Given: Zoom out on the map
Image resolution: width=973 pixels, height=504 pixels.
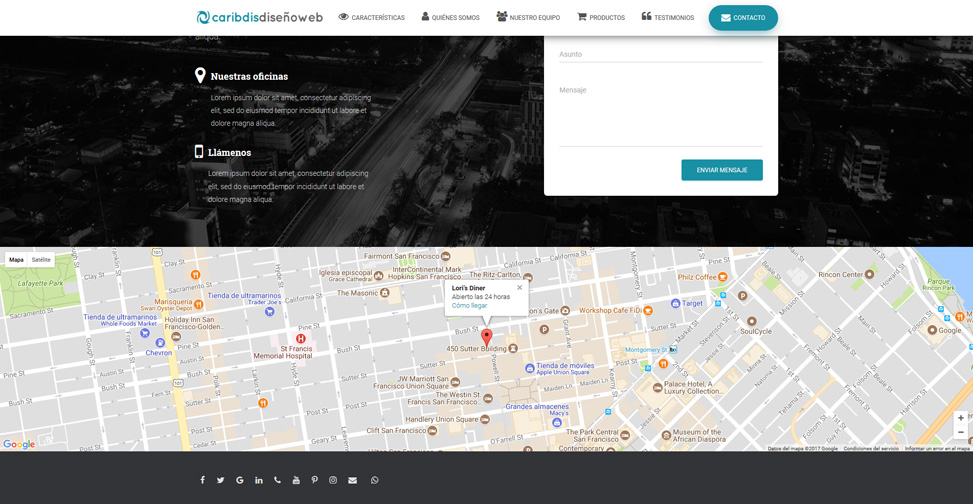Looking at the screenshot, I should 961,432.
